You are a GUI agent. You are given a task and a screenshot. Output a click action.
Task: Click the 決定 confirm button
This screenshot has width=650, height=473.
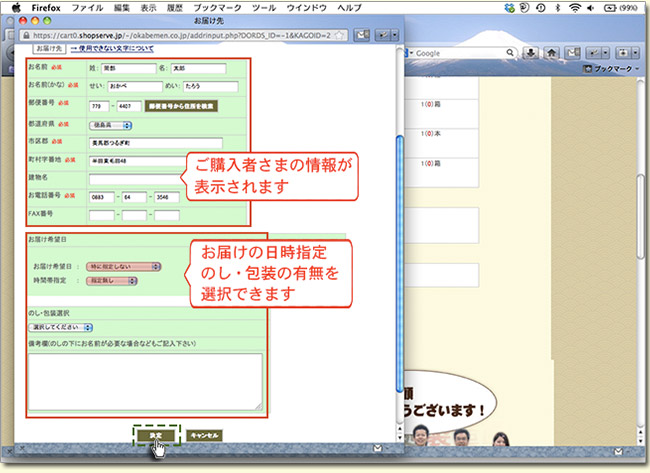click(x=156, y=436)
